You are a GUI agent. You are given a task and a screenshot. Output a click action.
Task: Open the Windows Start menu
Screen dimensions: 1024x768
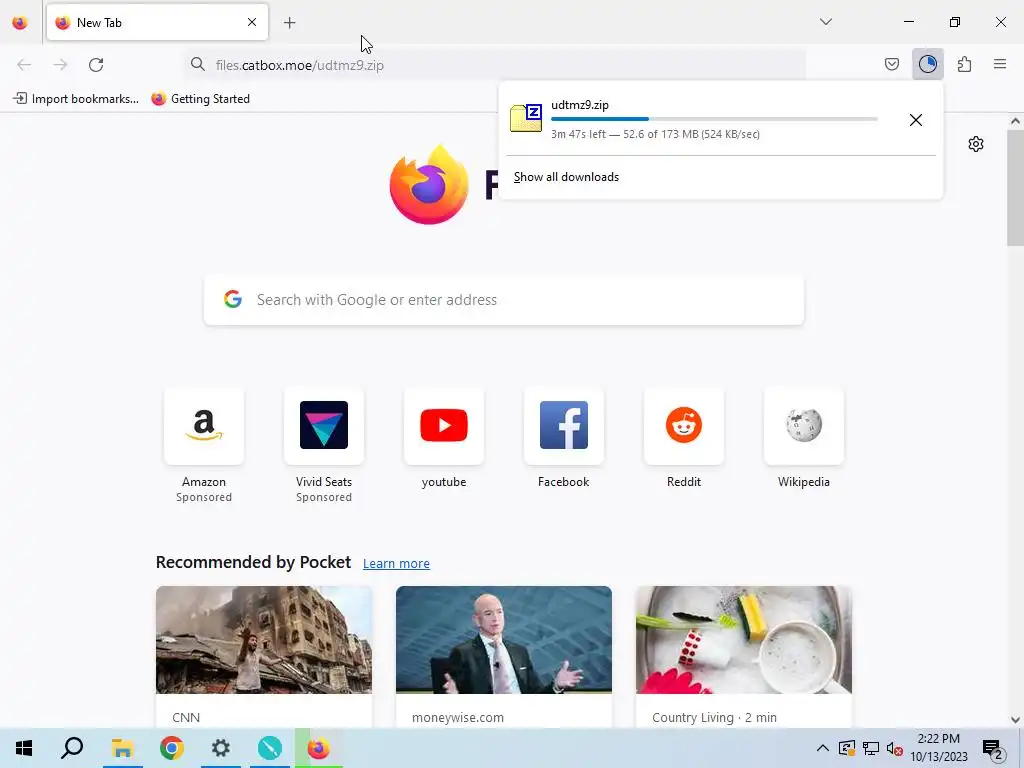pos(24,748)
